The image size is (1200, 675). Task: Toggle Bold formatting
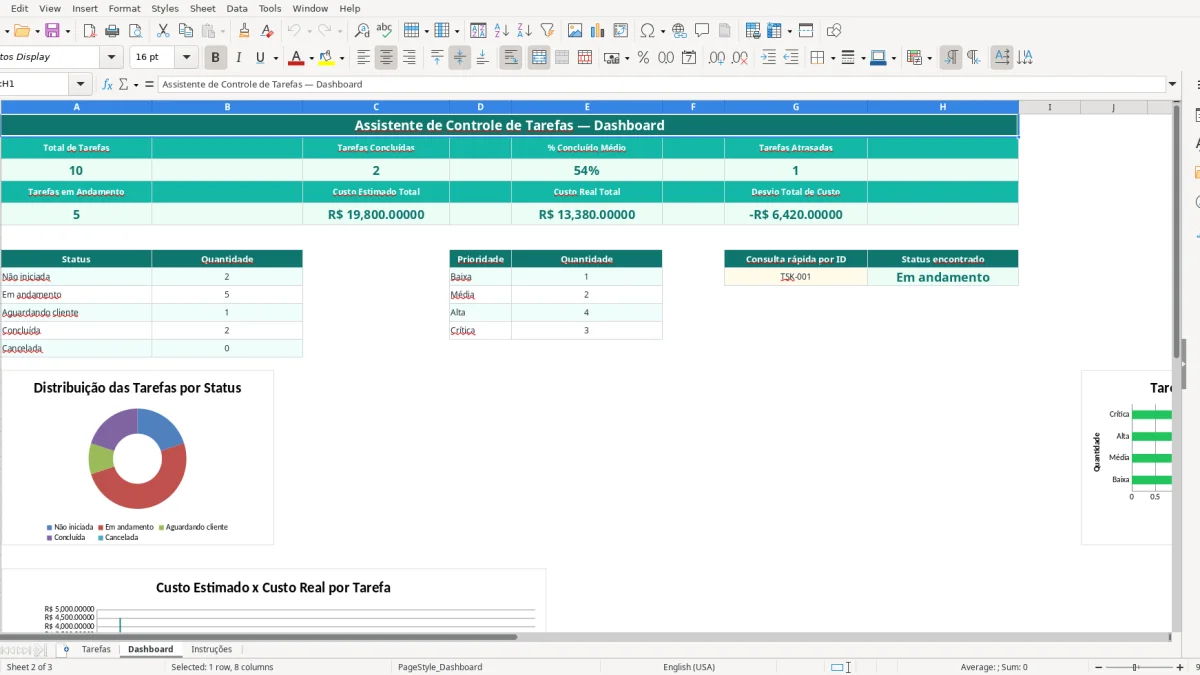point(214,58)
